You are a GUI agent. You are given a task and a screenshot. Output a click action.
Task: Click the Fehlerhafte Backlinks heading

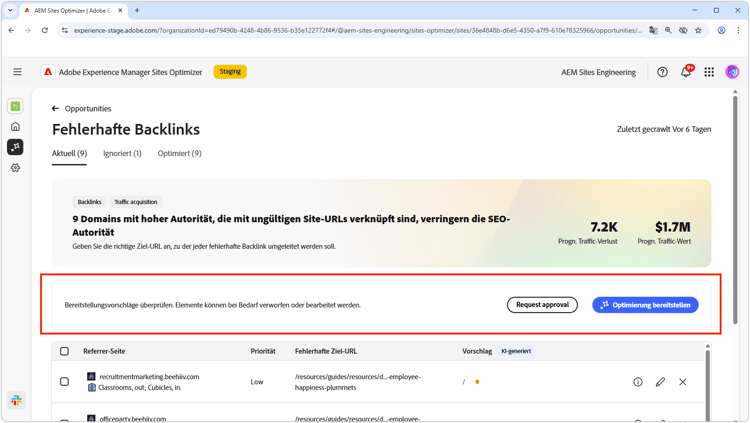pos(126,129)
